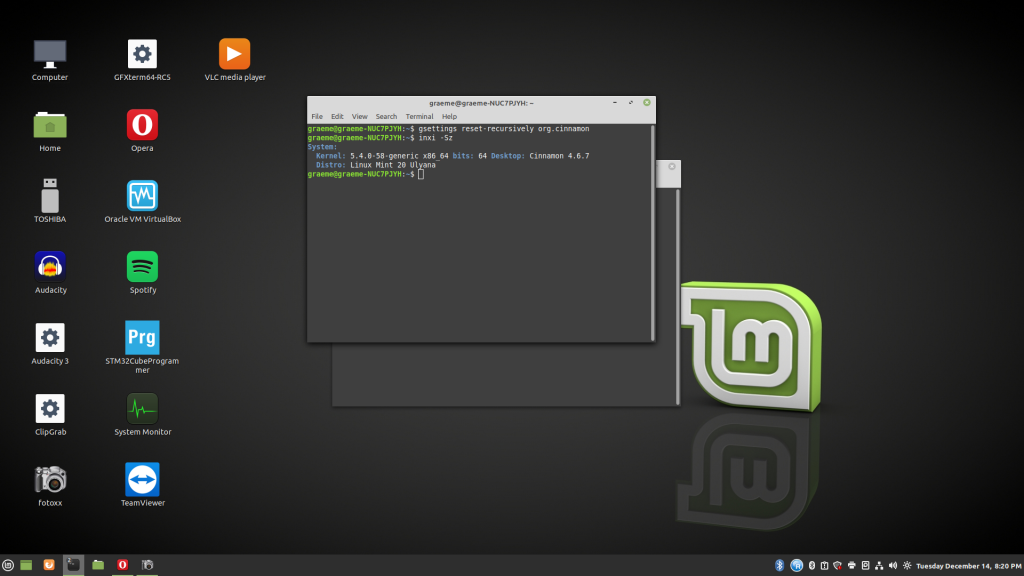Open the Linux Mint start menu
This screenshot has width=1024, height=576.
point(9,565)
